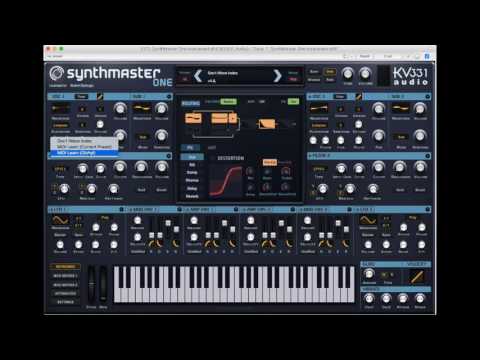Go to the next preset with right arrow

(277, 76)
